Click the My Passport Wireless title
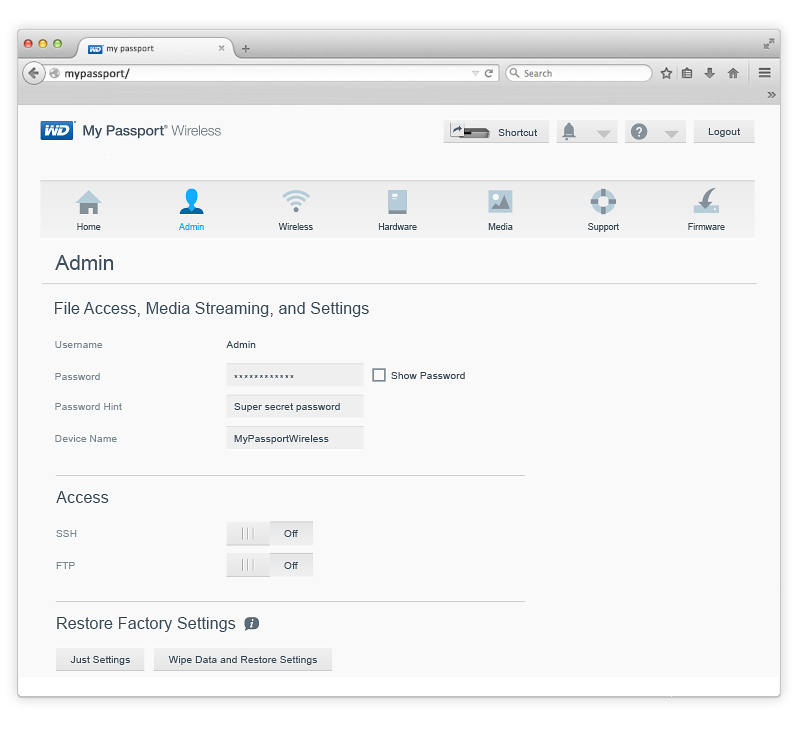The image size is (800, 750). coord(152,131)
